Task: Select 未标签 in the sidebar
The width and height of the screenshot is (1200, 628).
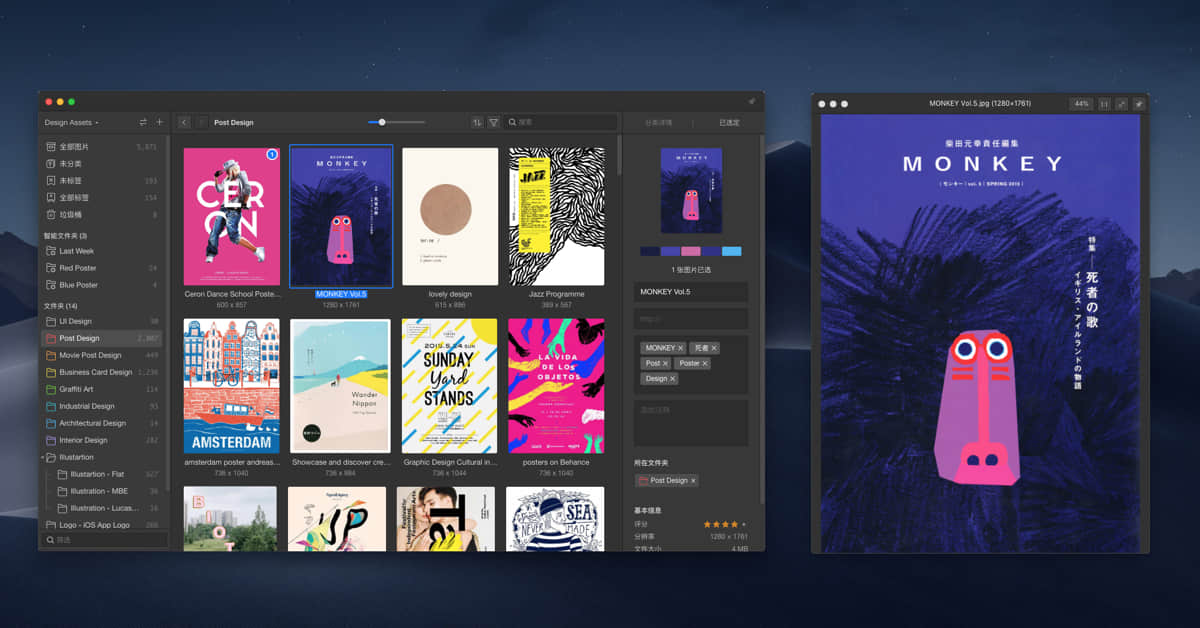Action: [102, 181]
